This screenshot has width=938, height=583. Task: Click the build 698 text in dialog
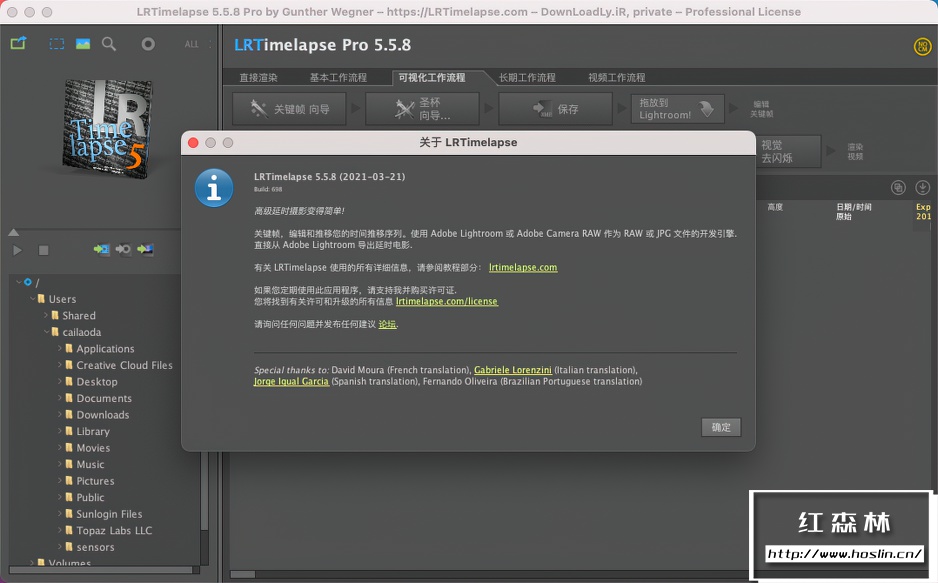(268, 190)
